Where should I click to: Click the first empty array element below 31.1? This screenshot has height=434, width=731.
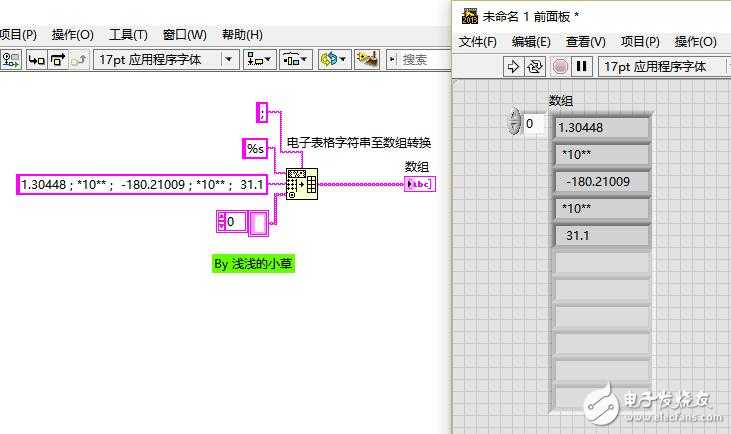[602, 262]
